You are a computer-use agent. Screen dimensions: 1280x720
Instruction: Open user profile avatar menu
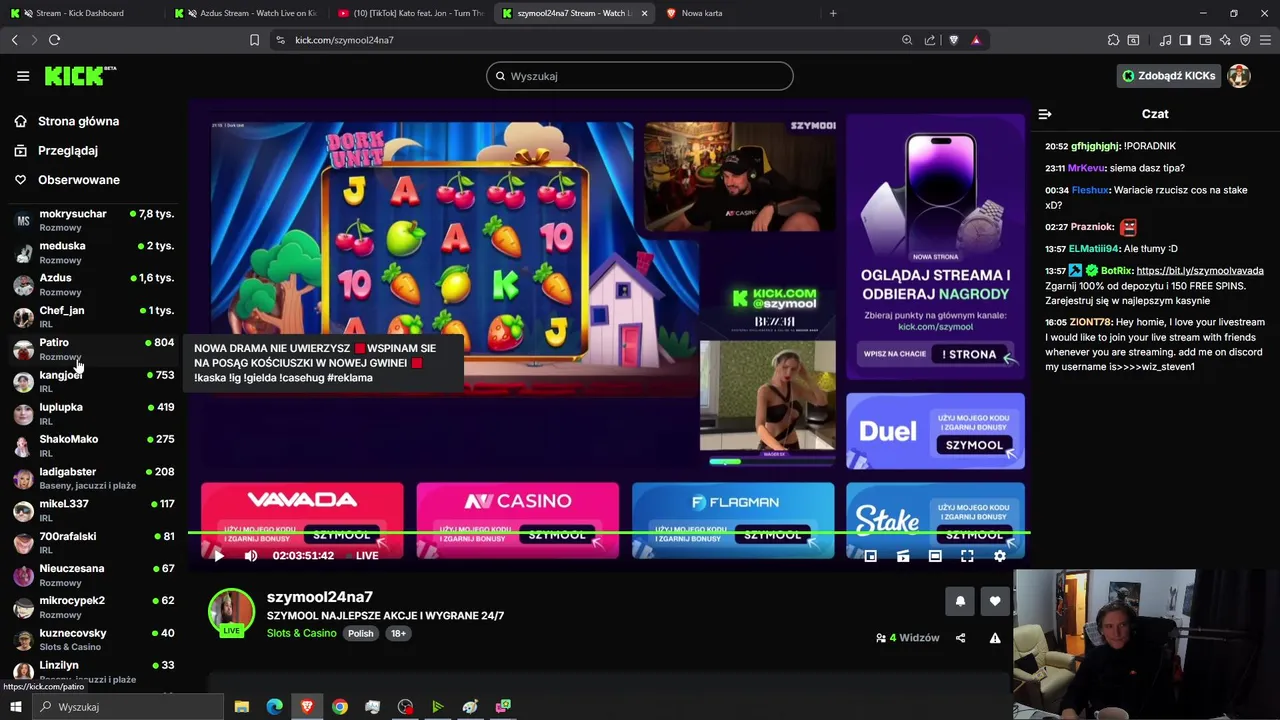1239,76
